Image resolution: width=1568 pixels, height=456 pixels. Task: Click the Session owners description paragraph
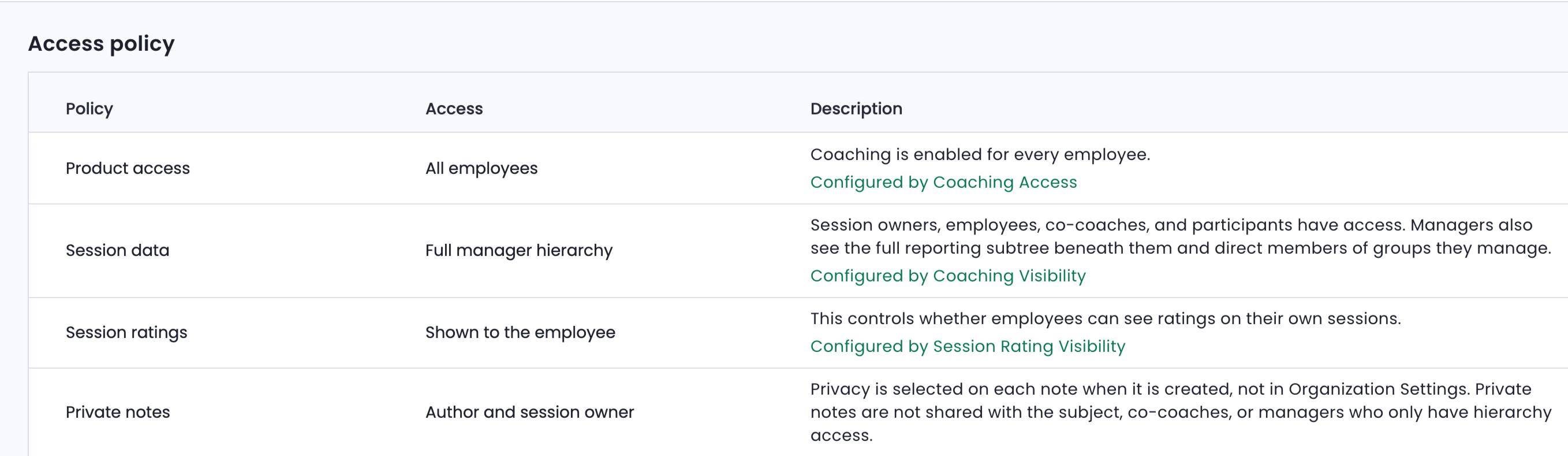click(x=1181, y=236)
